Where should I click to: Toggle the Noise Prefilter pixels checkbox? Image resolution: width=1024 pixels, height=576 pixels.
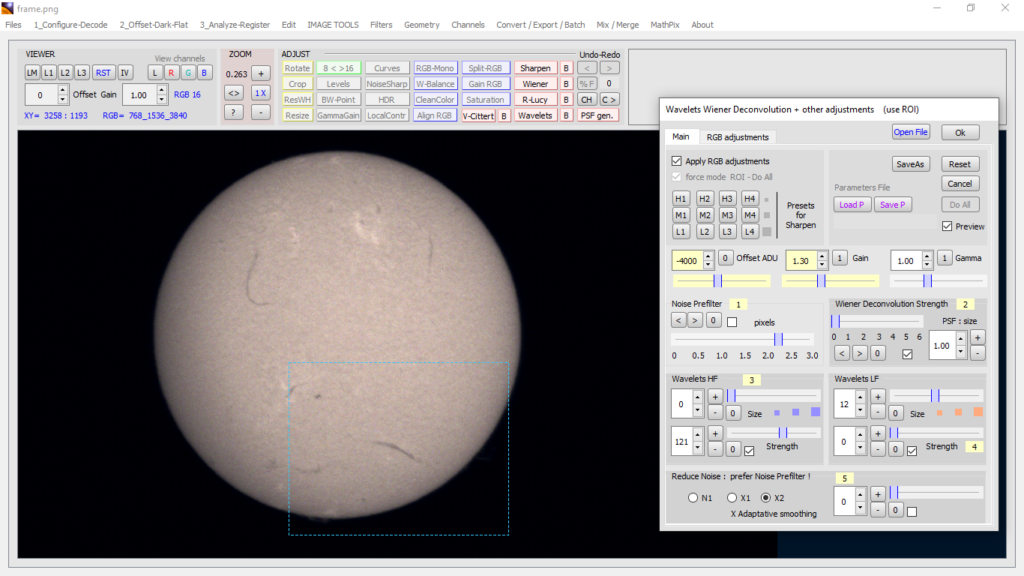click(732, 322)
